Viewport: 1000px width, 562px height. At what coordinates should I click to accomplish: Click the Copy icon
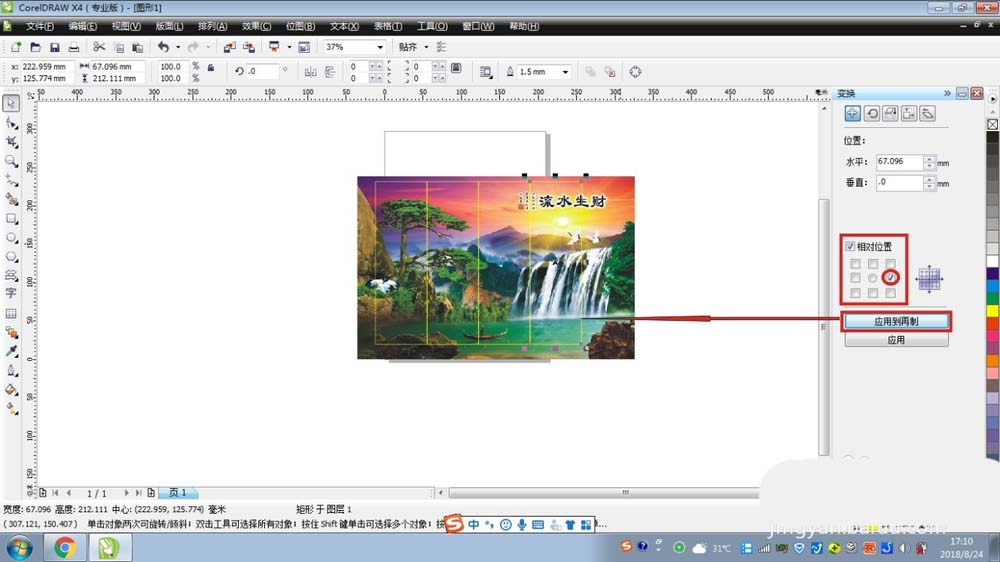pyautogui.click(x=119, y=47)
